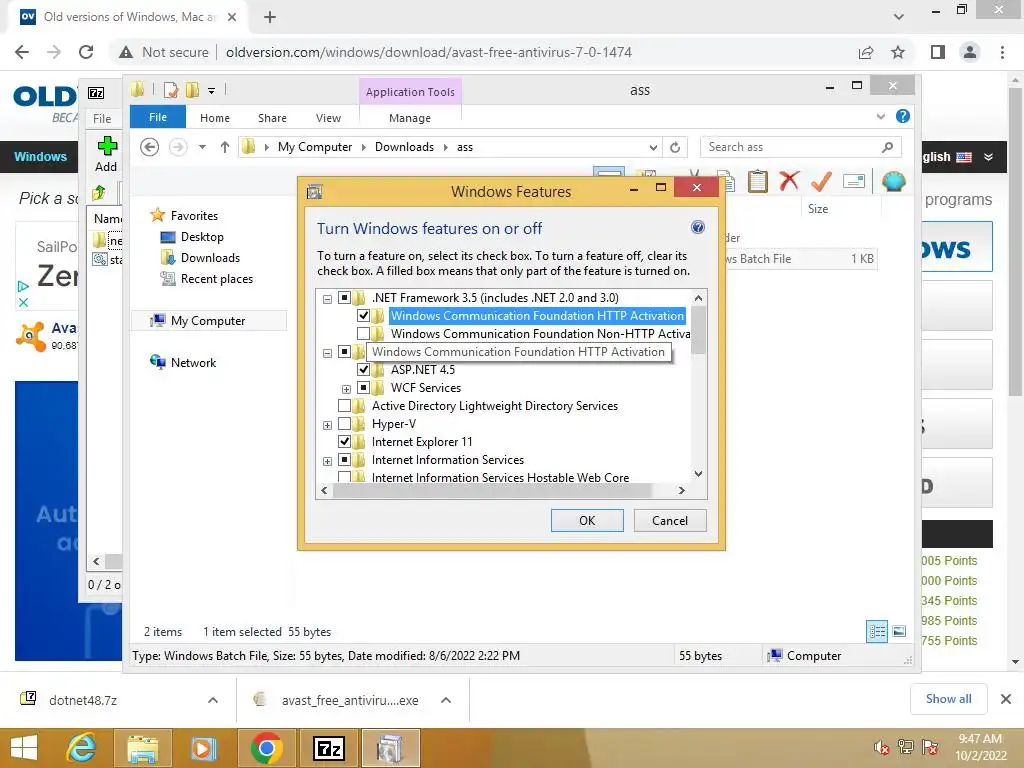This screenshot has height=768, width=1024.
Task: Go up one folder level in Explorer
Action: point(225,147)
